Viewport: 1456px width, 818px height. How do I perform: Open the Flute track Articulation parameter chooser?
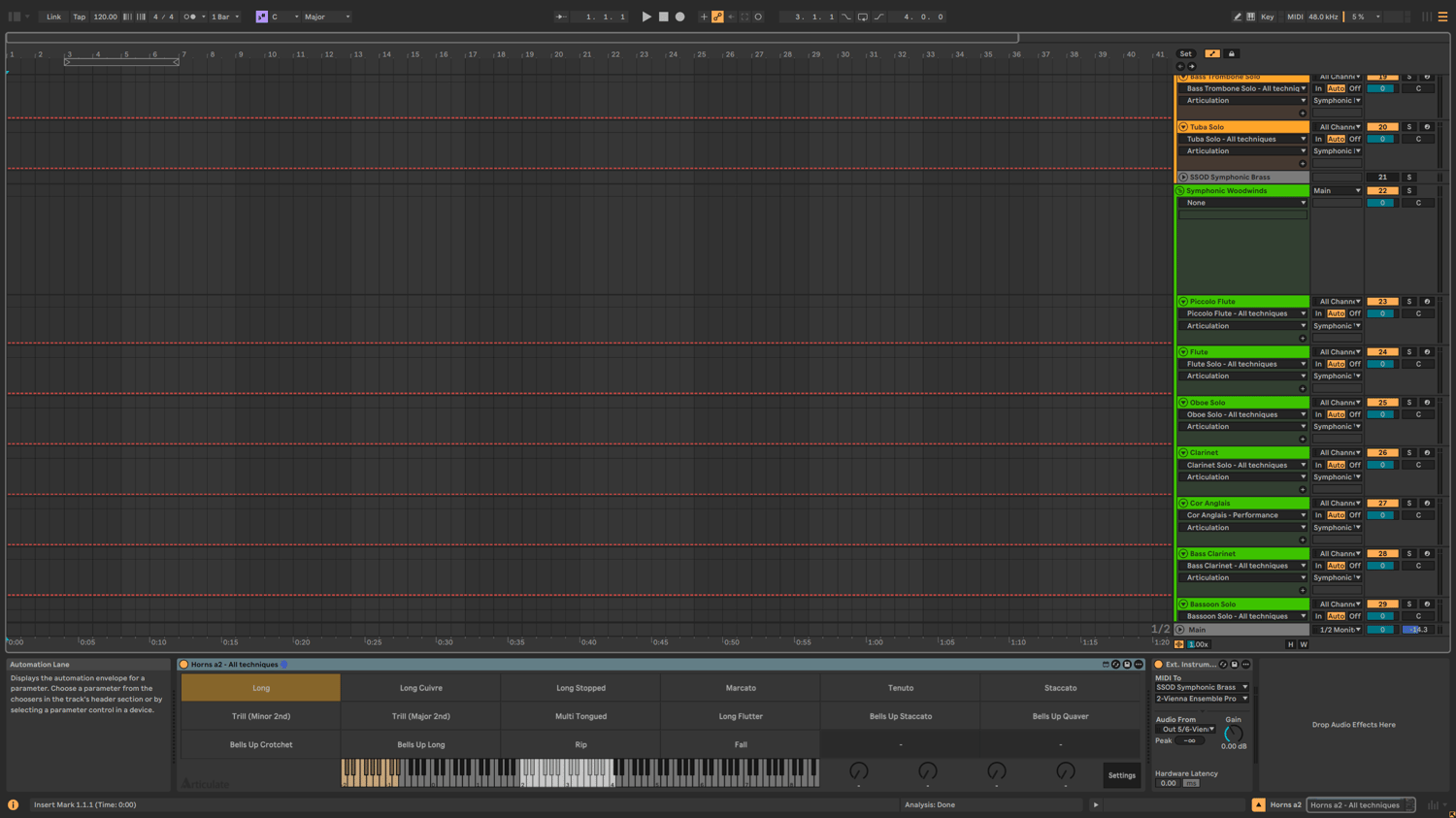[x=1243, y=376]
